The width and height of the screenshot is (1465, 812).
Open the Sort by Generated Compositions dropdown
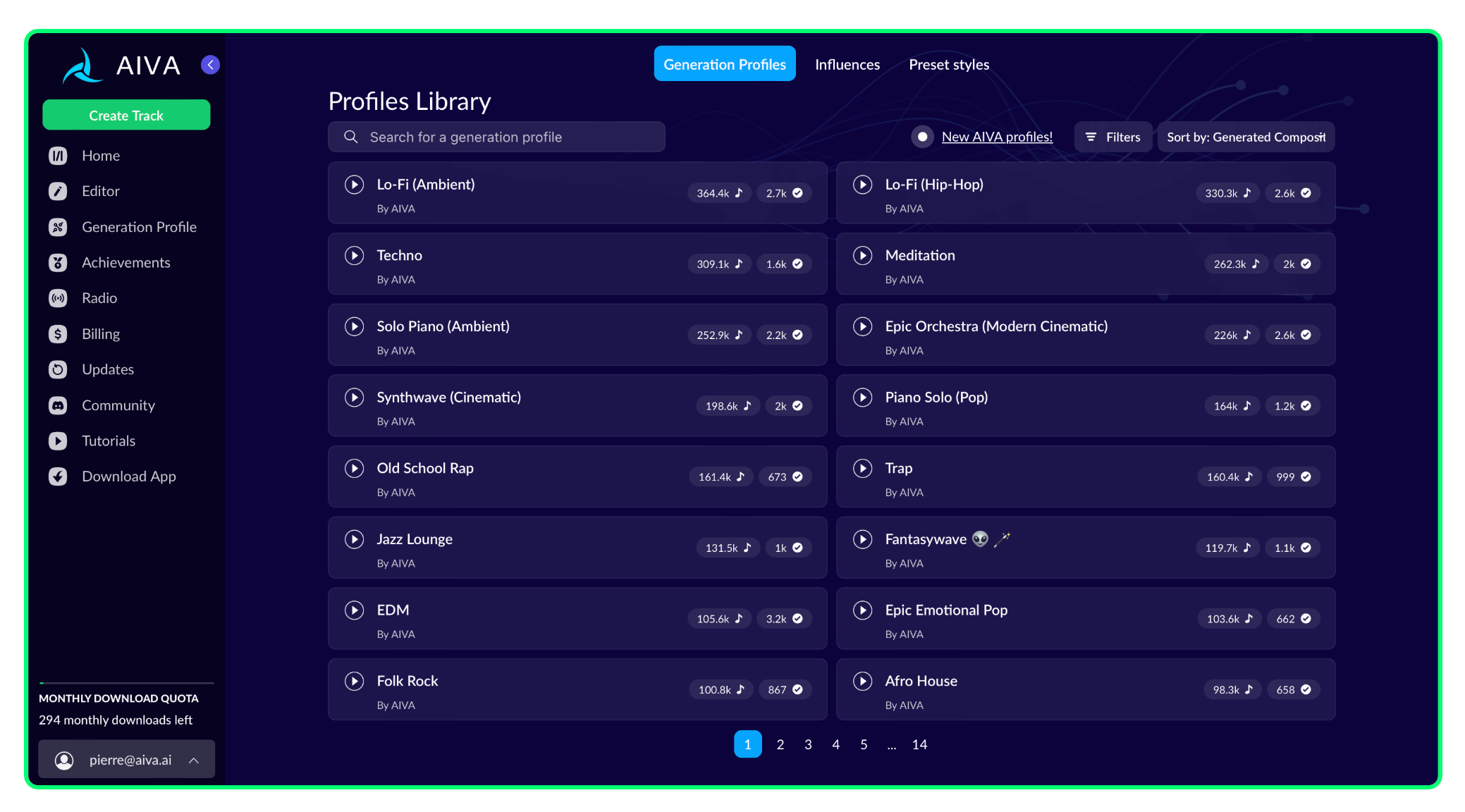(1246, 137)
